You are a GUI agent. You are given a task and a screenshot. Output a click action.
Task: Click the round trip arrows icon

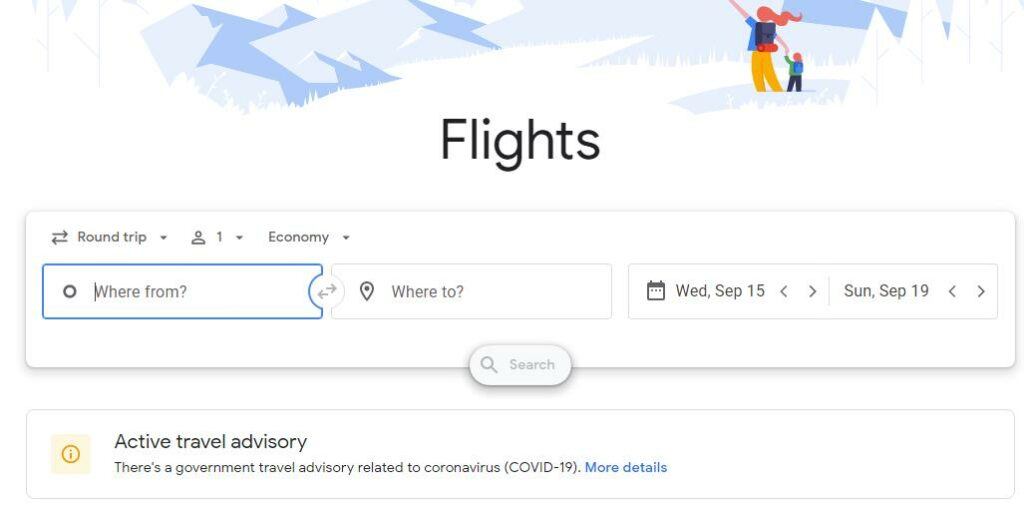click(x=59, y=237)
